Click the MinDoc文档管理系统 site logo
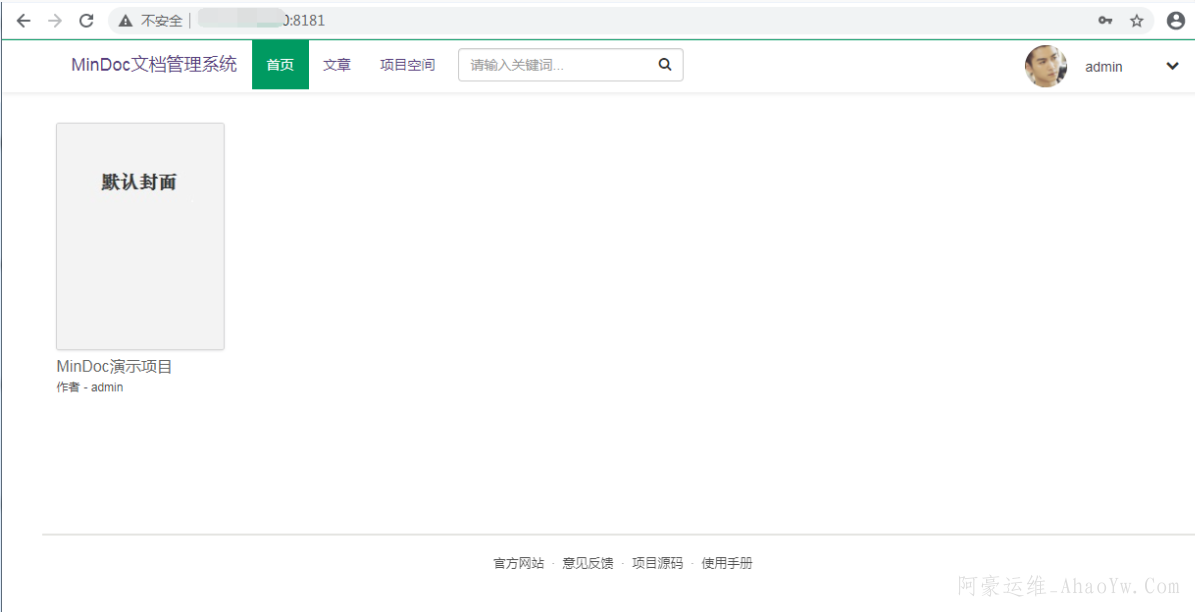 [154, 65]
